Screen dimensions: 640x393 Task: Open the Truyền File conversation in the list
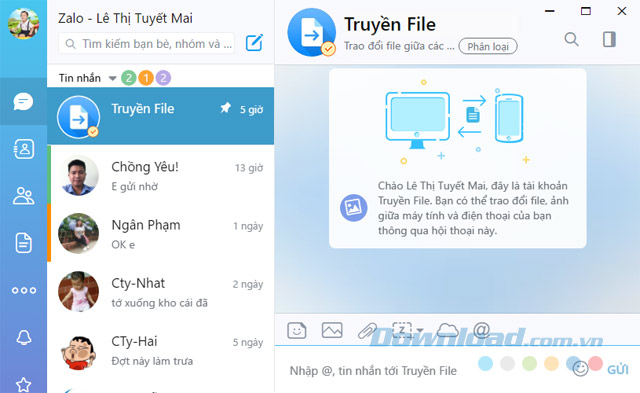[x=161, y=116]
